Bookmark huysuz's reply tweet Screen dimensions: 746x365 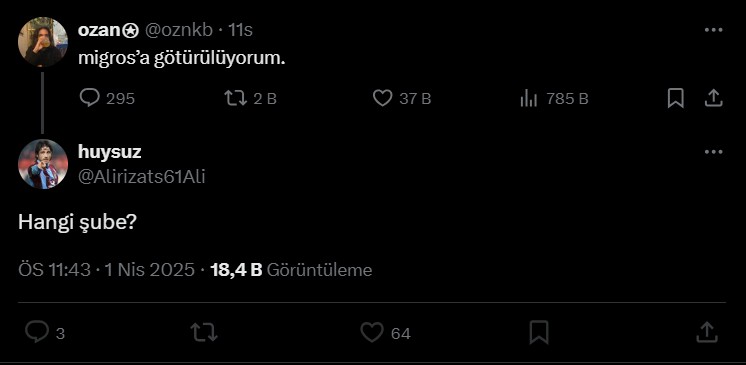pyautogui.click(x=539, y=332)
